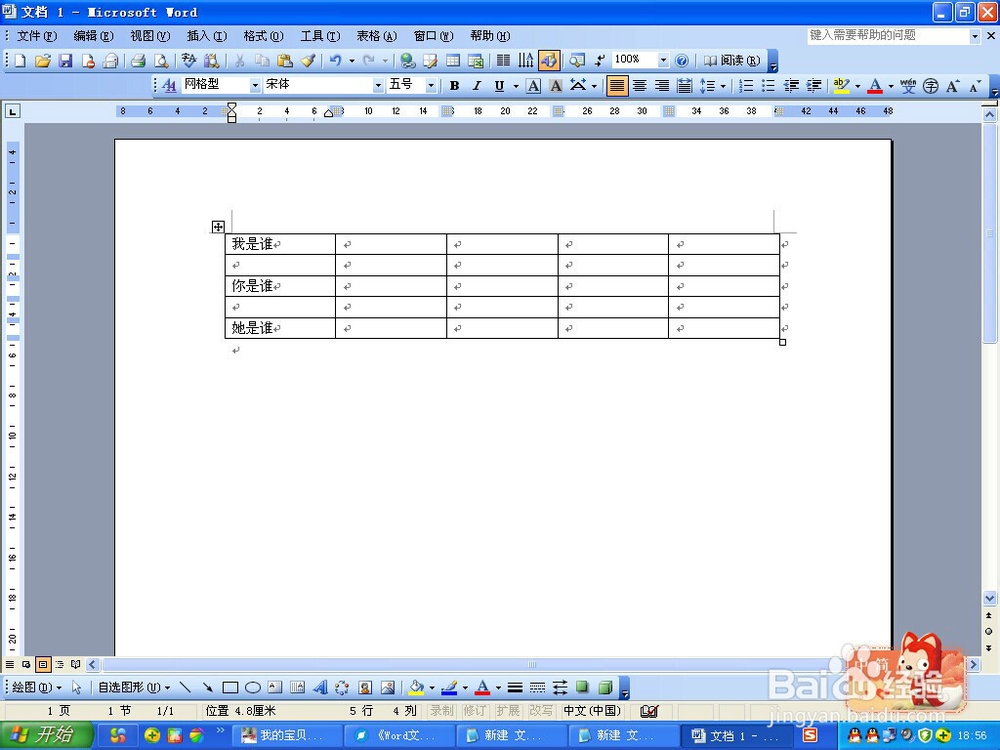Open the 格式 menu
Viewport: 1000px width, 750px height.
click(263, 36)
